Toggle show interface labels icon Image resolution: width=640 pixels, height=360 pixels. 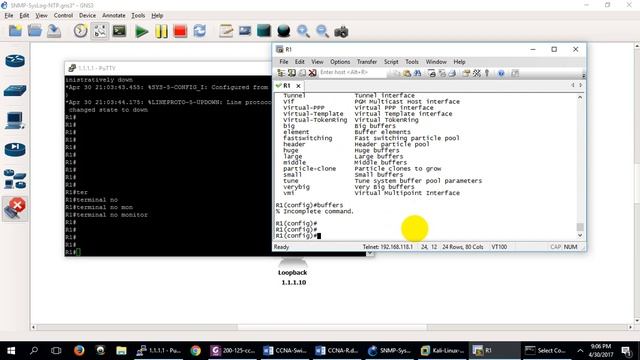point(100,31)
